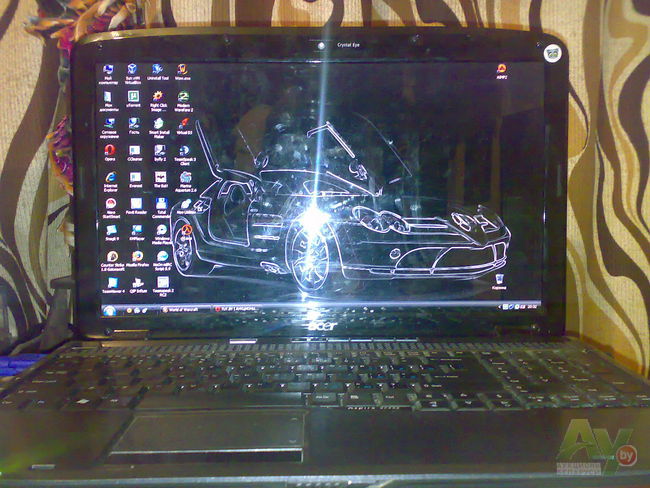
Task: Open The Bat! mail client icon
Action: tap(159, 177)
